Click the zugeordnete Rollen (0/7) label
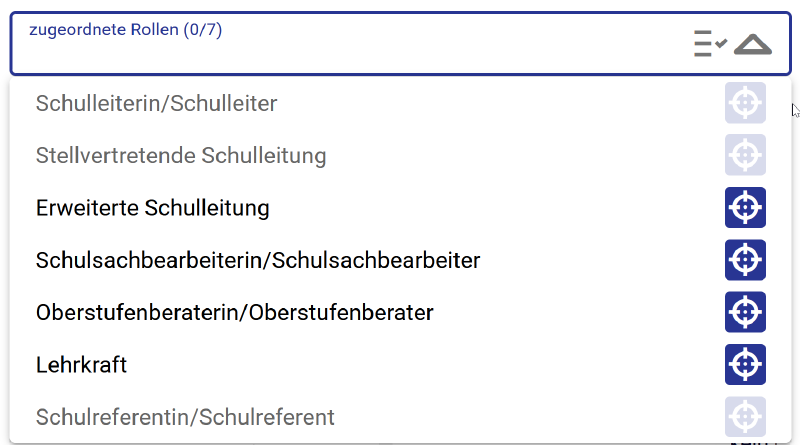This screenshot has width=800, height=445. tap(125, 30)
